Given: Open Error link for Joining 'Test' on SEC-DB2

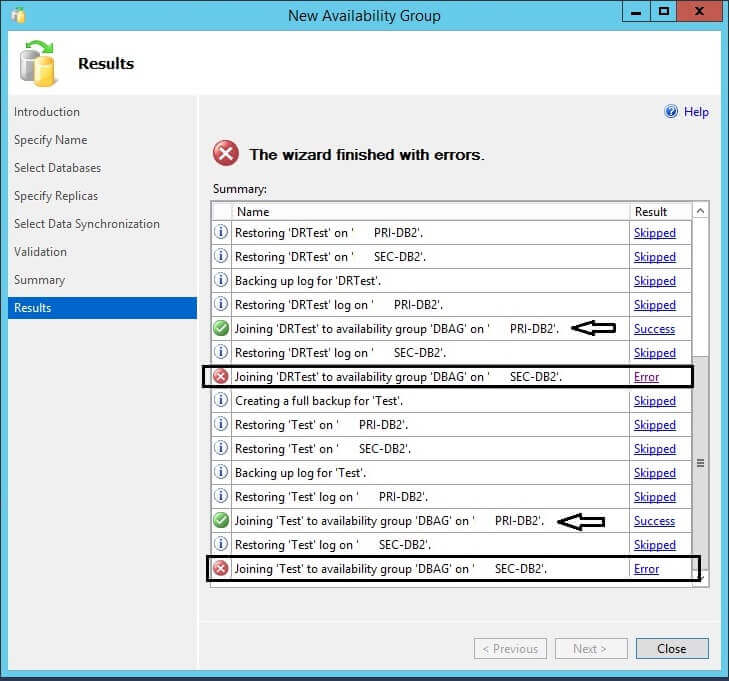Looking at the screenshot, I should (646, 569).
